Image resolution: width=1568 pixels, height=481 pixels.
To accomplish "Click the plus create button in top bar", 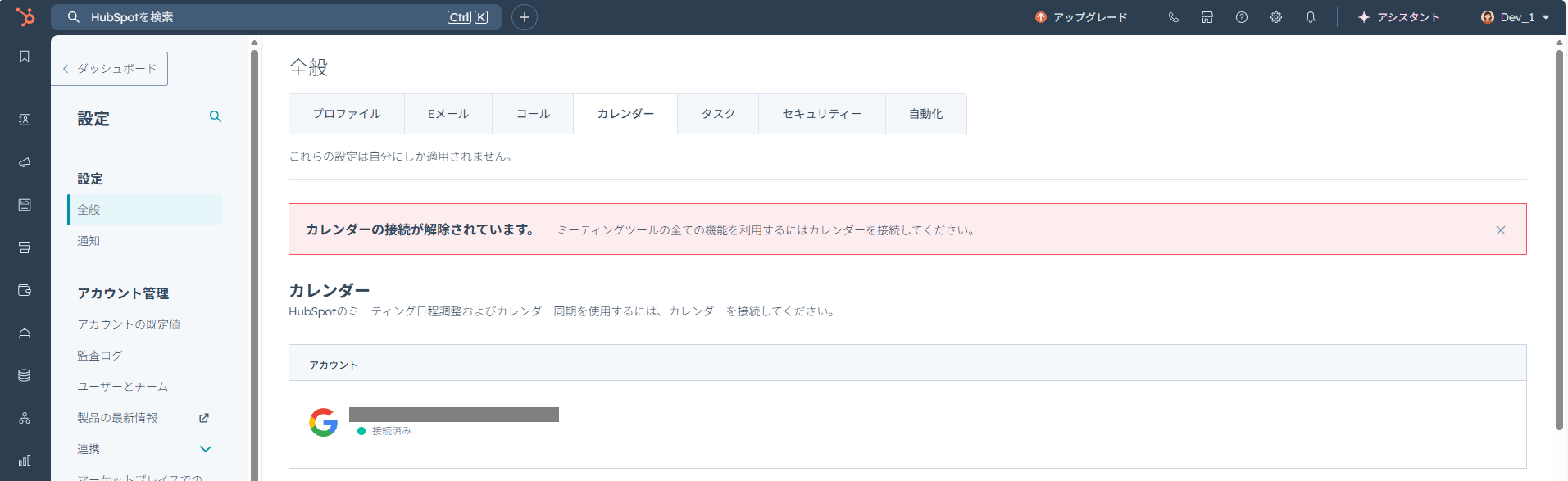I will coord(525,17).
